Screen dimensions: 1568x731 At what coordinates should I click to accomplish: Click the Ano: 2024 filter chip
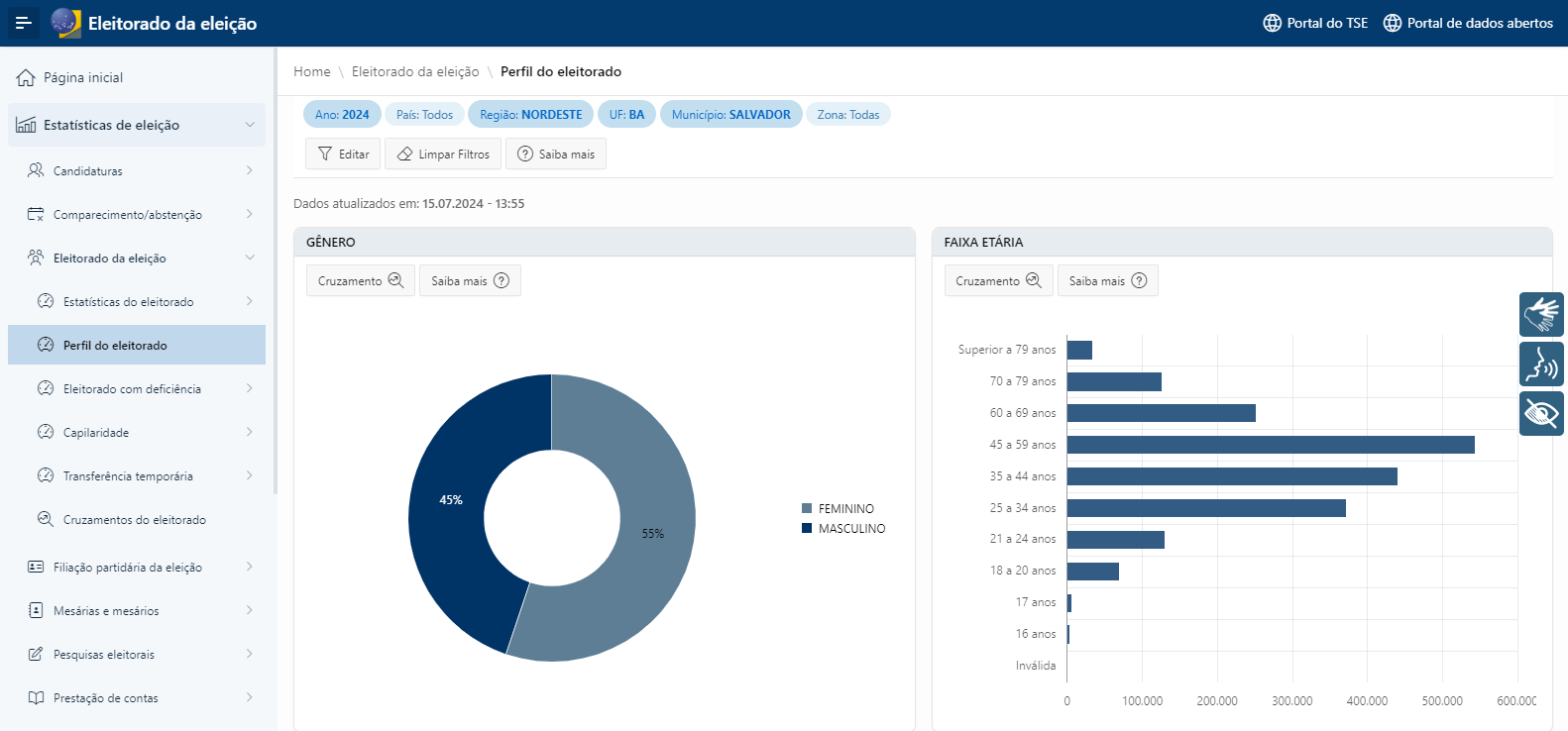342,115
